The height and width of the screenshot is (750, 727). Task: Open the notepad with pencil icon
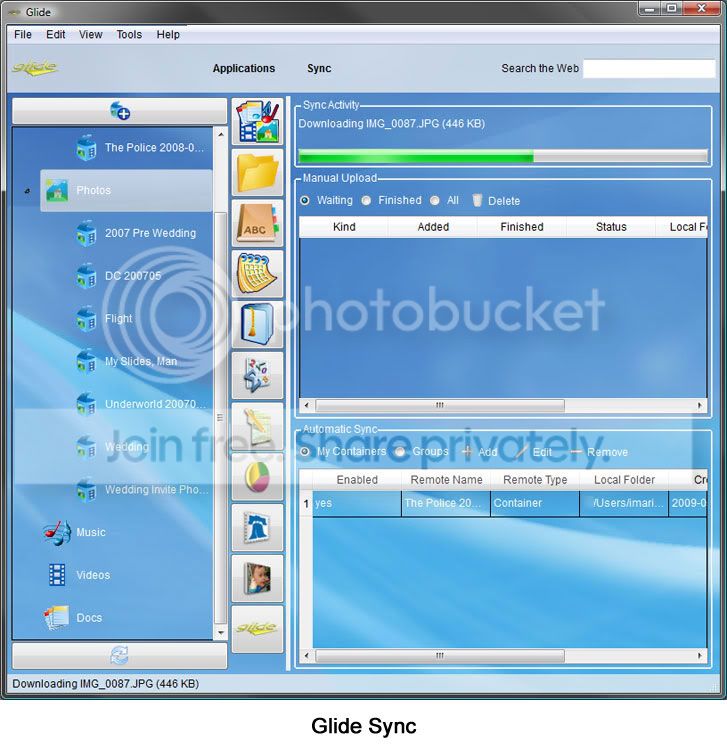coord(258,426)
